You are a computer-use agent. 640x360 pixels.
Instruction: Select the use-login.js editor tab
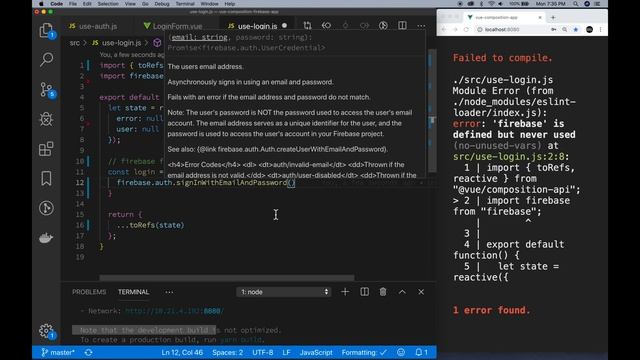tap(258, 26)
